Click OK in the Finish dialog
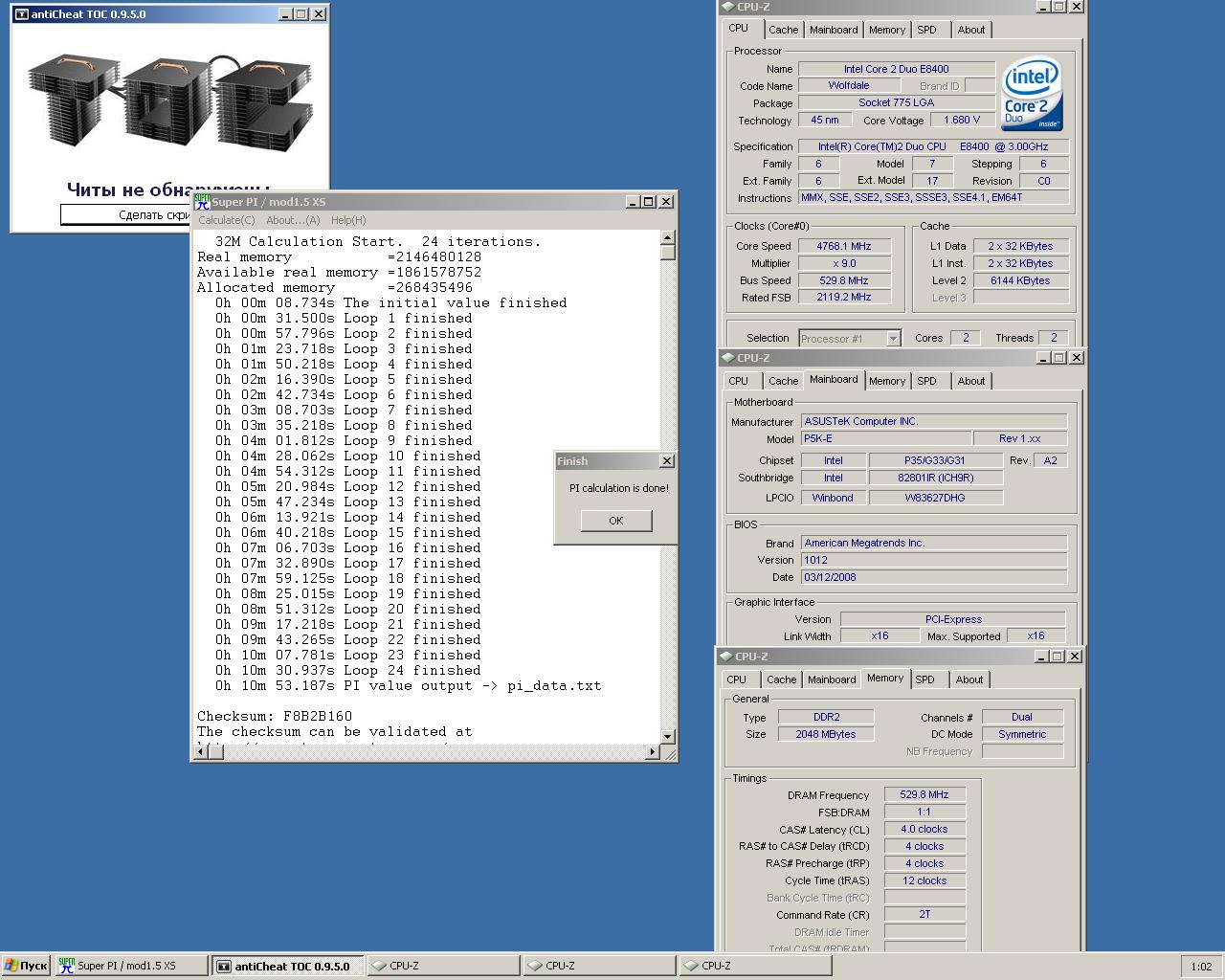The image size is (1225, 980). (x=615, y=521)
